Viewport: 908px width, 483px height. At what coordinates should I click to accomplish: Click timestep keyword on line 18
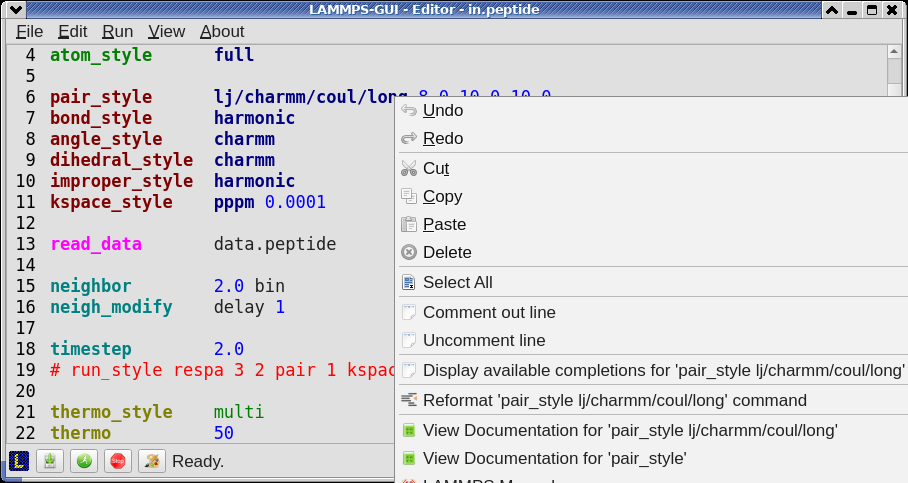[91, 349]
